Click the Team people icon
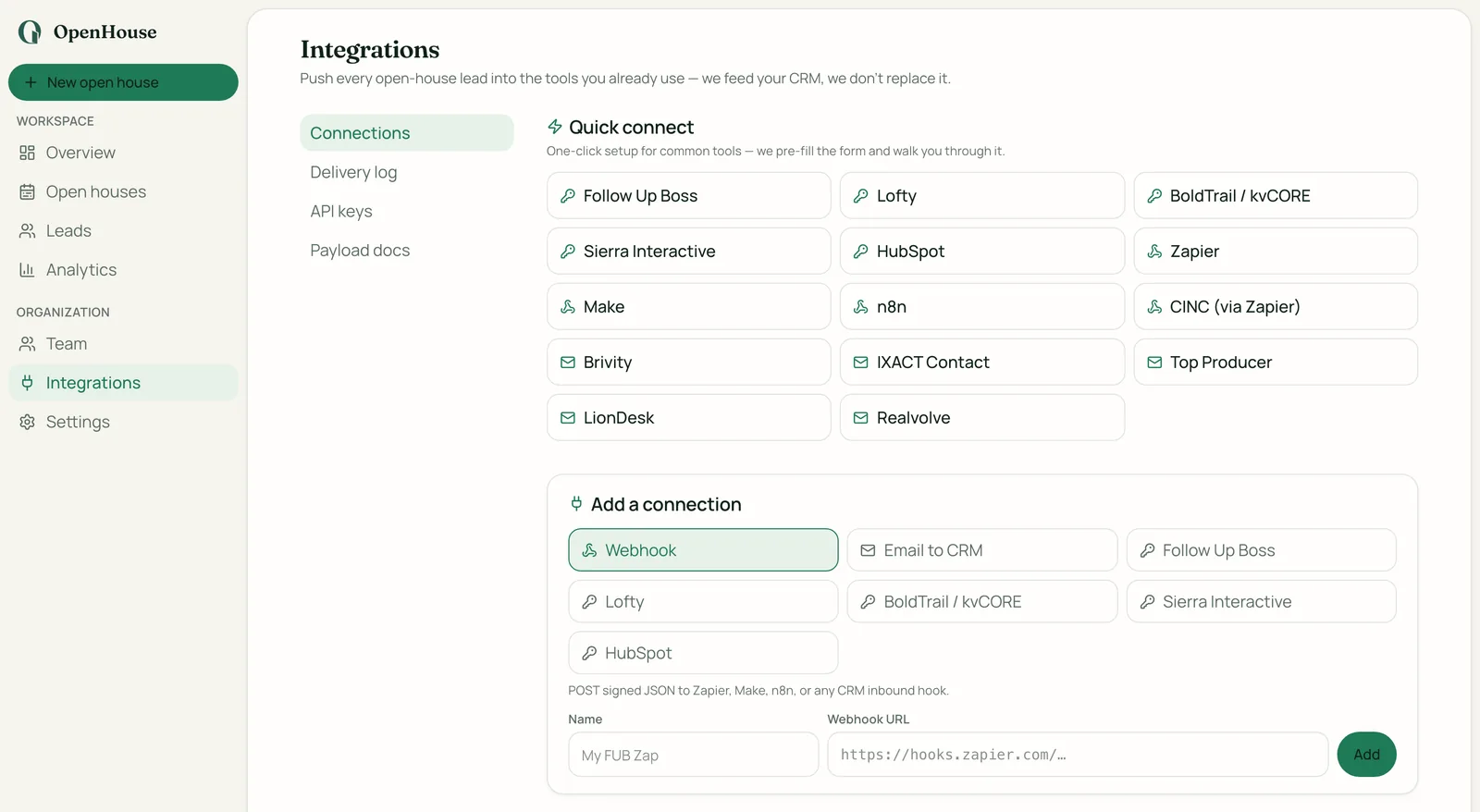 pos(27,344)
